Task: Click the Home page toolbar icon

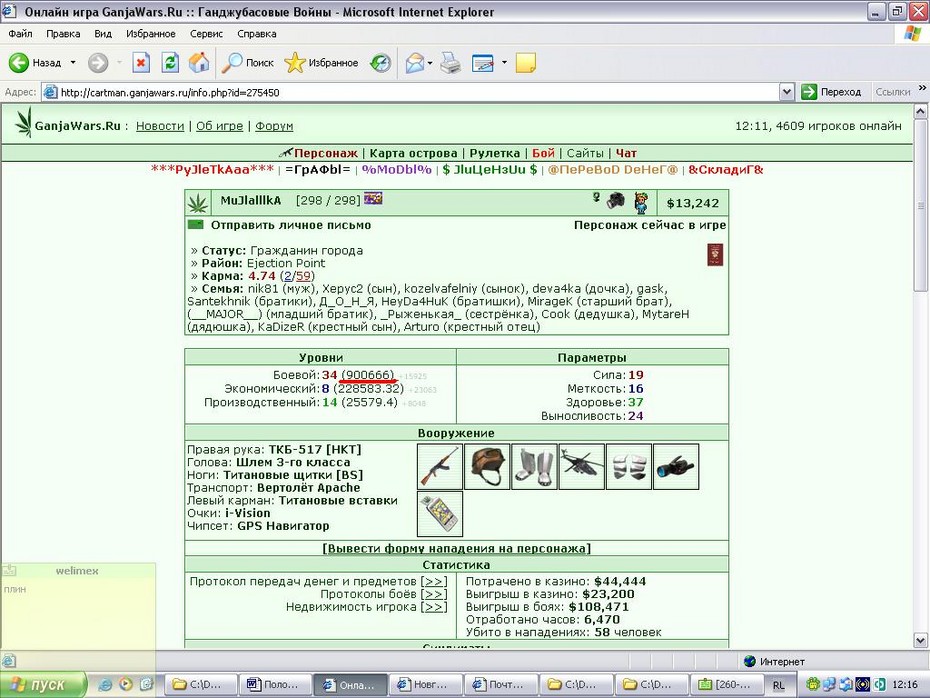Action: click(x=199, y=62)
